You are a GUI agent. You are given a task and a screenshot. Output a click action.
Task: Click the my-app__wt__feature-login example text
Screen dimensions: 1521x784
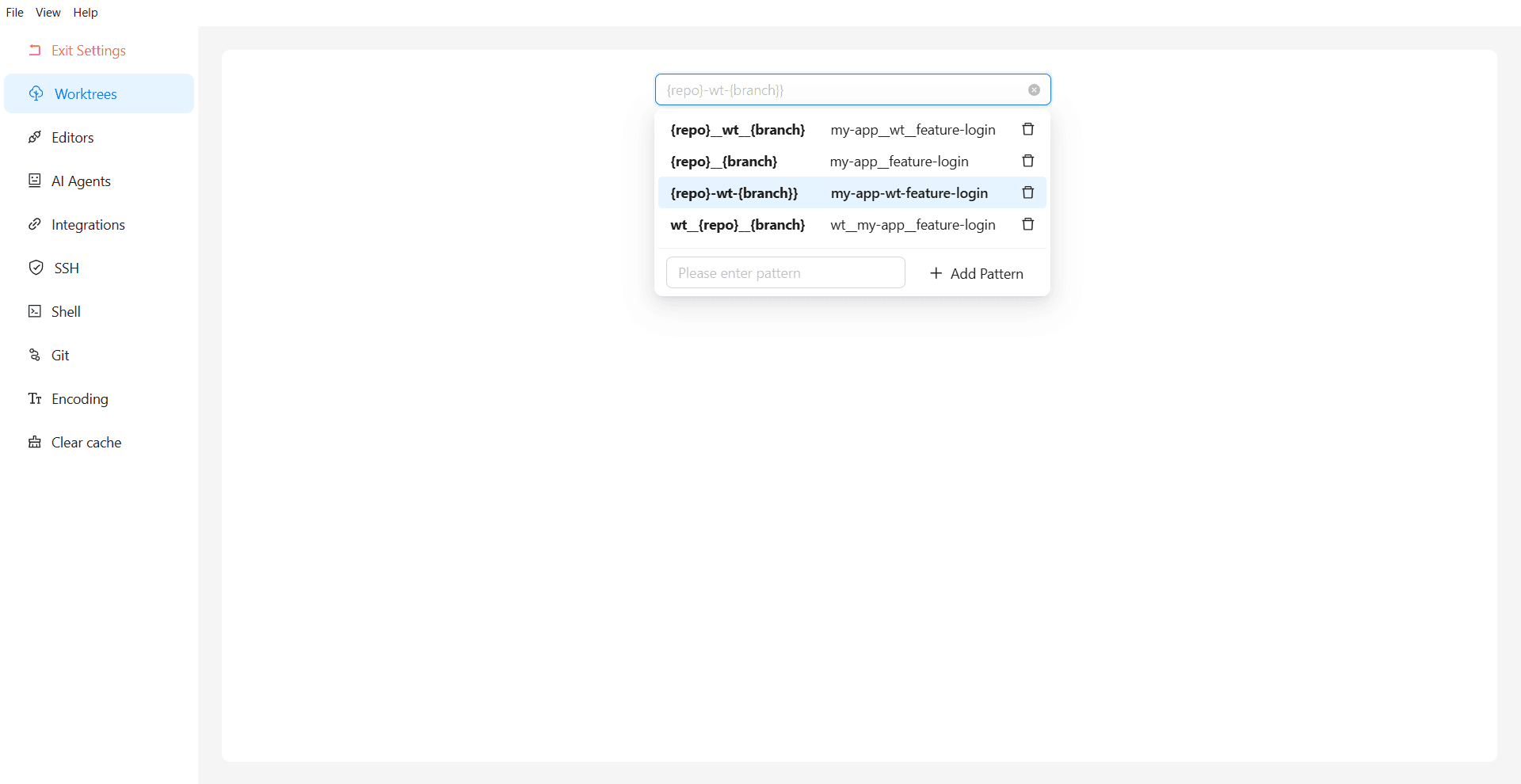click(913, 130)
